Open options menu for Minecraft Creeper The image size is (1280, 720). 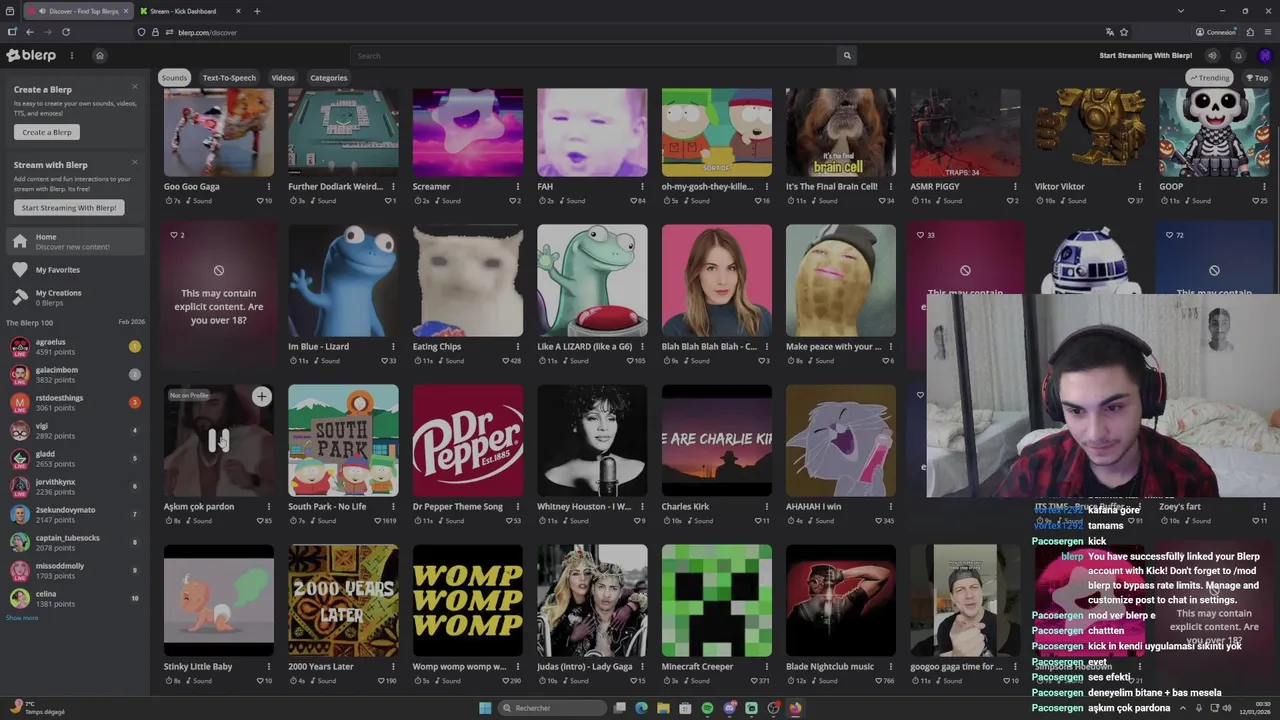[766, 667]
